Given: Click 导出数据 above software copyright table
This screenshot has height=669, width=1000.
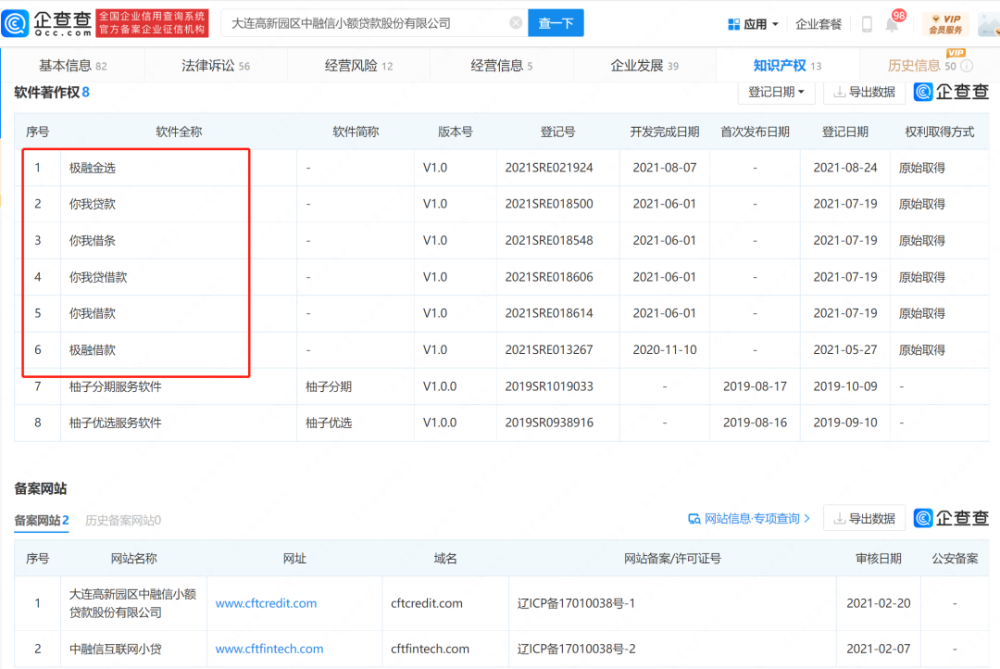Looking at the screenshot, I should coord(864,92).
